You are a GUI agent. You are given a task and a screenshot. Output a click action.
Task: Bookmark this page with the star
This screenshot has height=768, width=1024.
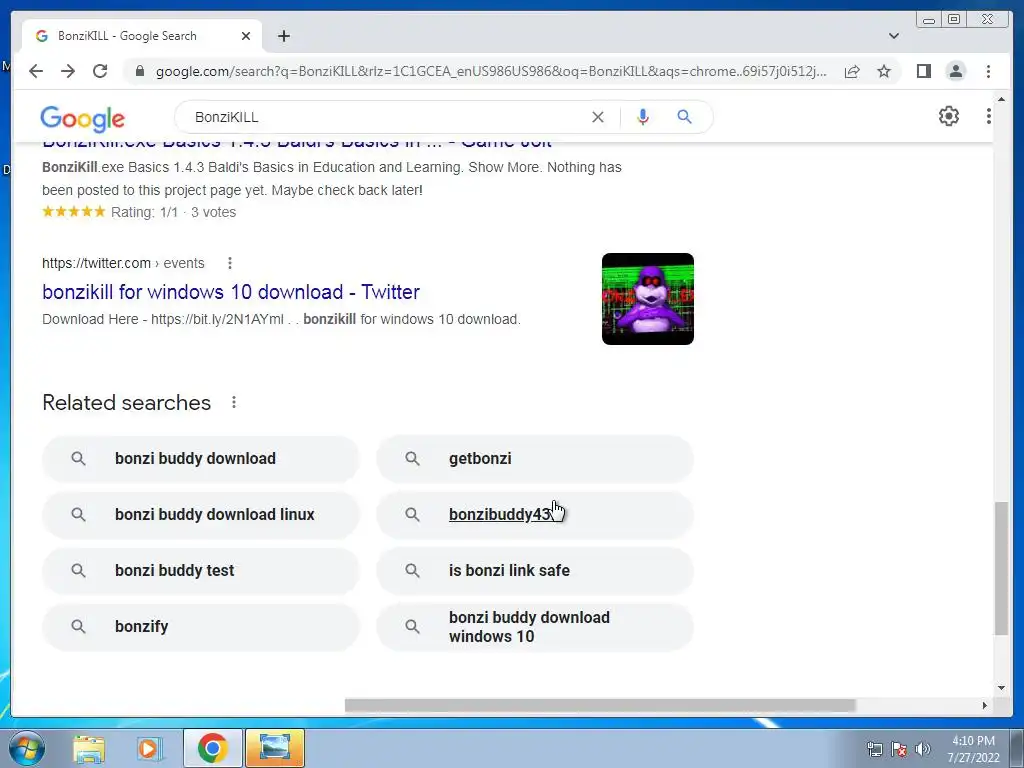pos(884,71)
